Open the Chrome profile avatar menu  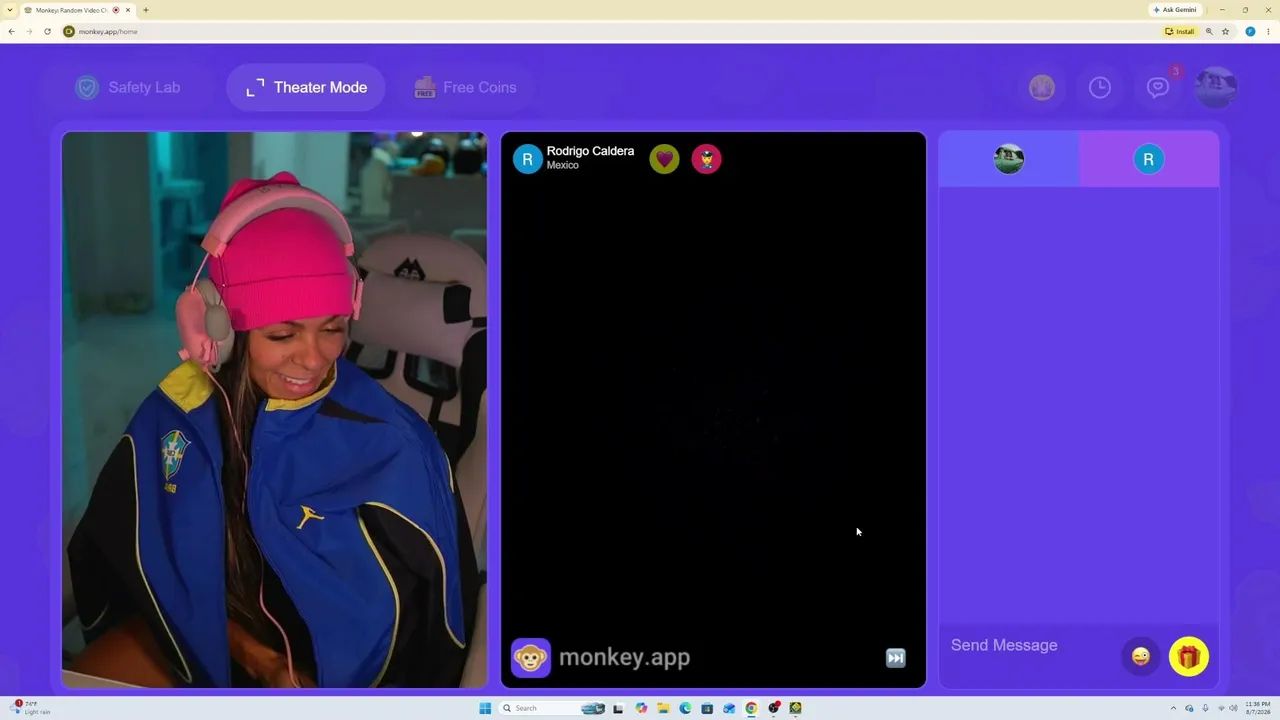tap(1250, 31)
